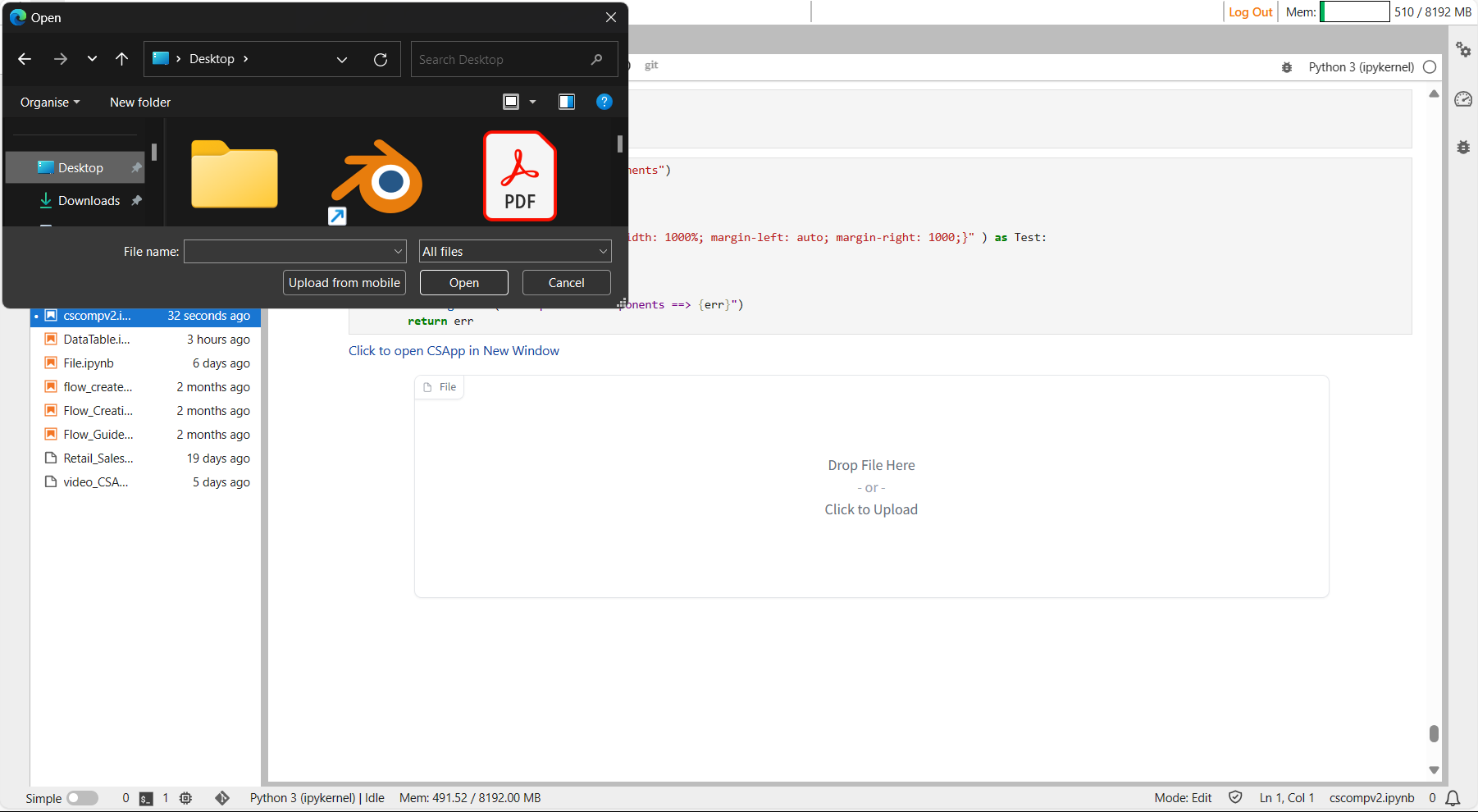The height and width of the screenshot is (812, 1478).
Task: Select the Blender shortcut icon
Action: tap(376, 180)
